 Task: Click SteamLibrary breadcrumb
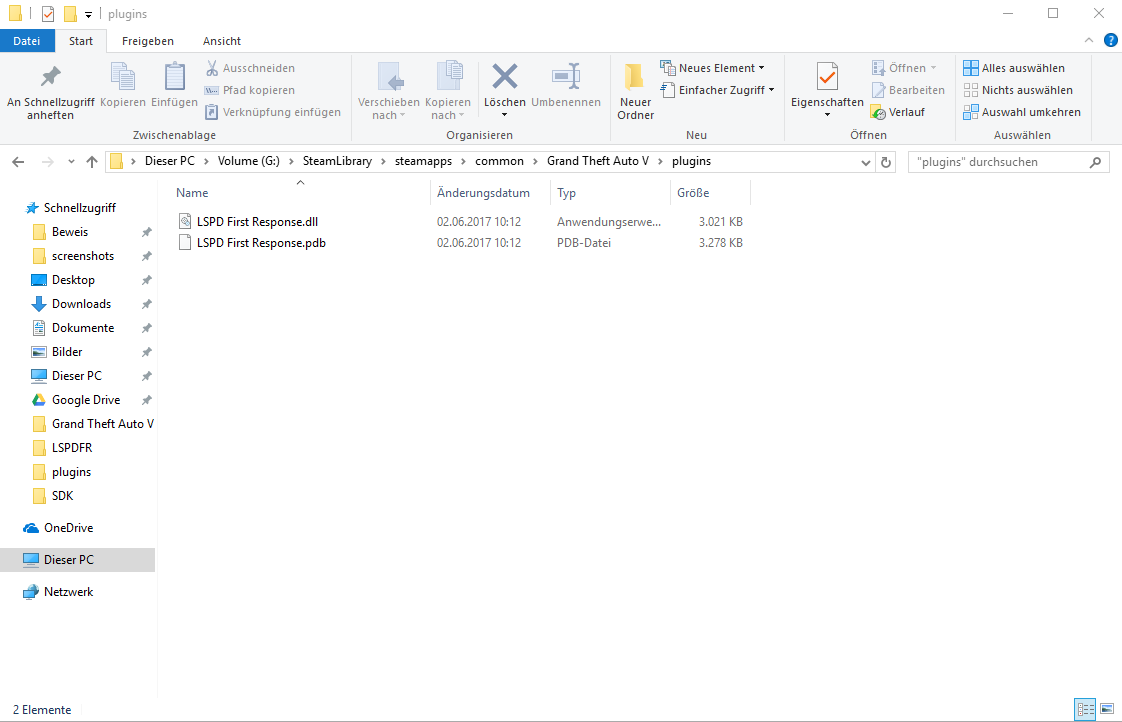tap(337, 161)
